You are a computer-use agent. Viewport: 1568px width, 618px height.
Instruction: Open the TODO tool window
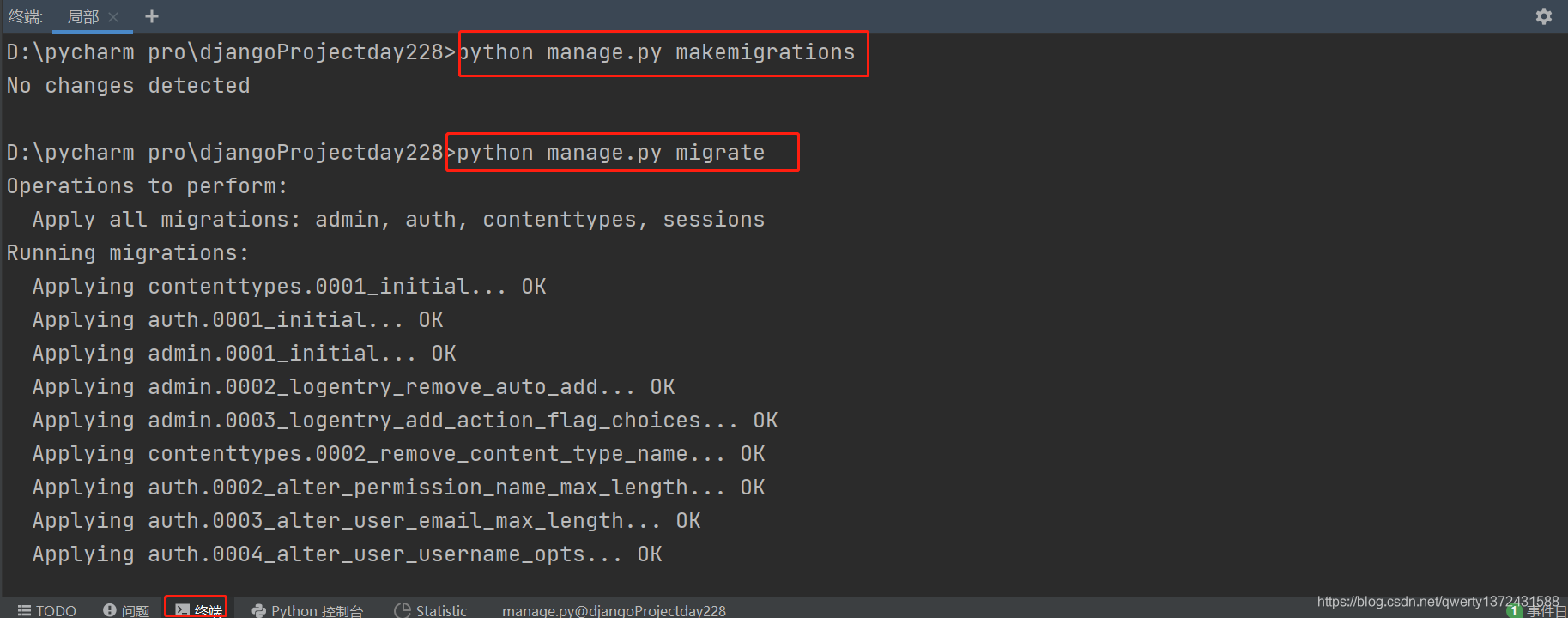[x=47, y=609]
